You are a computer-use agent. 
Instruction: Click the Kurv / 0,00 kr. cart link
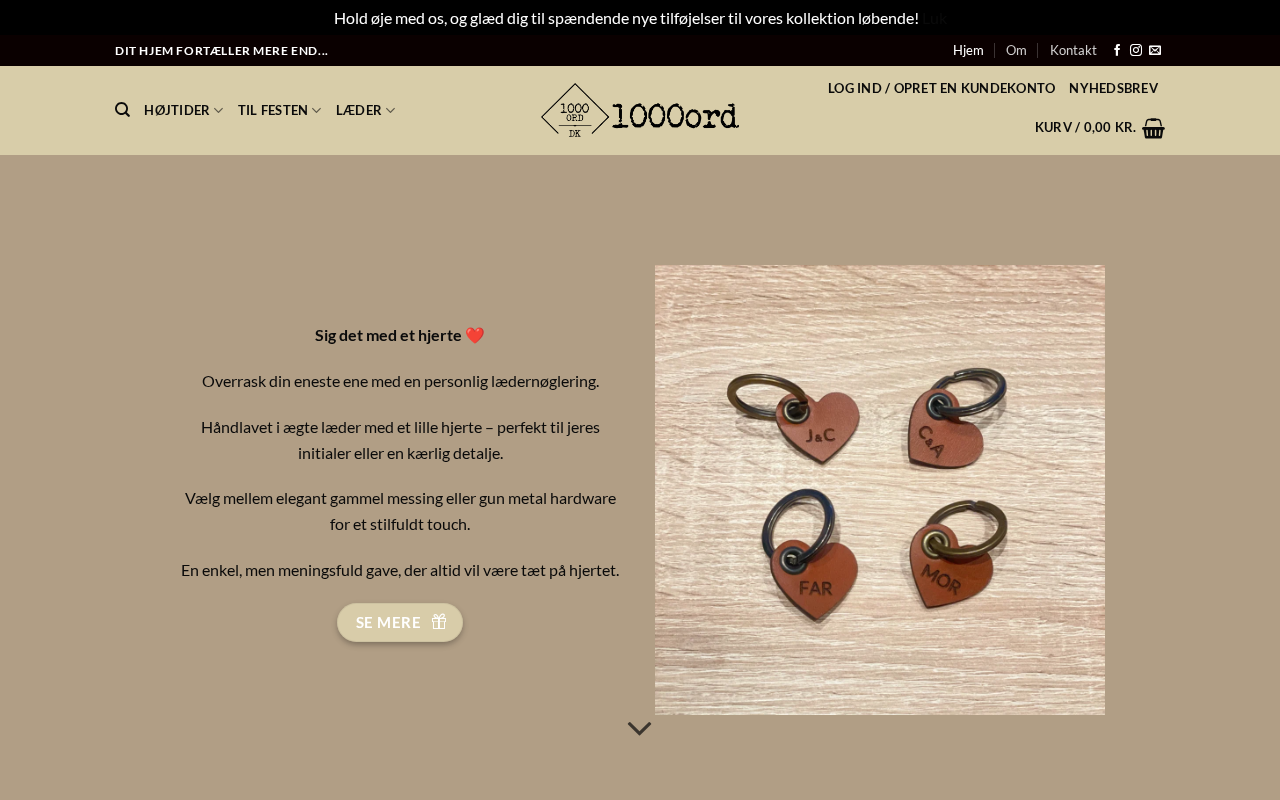(1085, 127)
